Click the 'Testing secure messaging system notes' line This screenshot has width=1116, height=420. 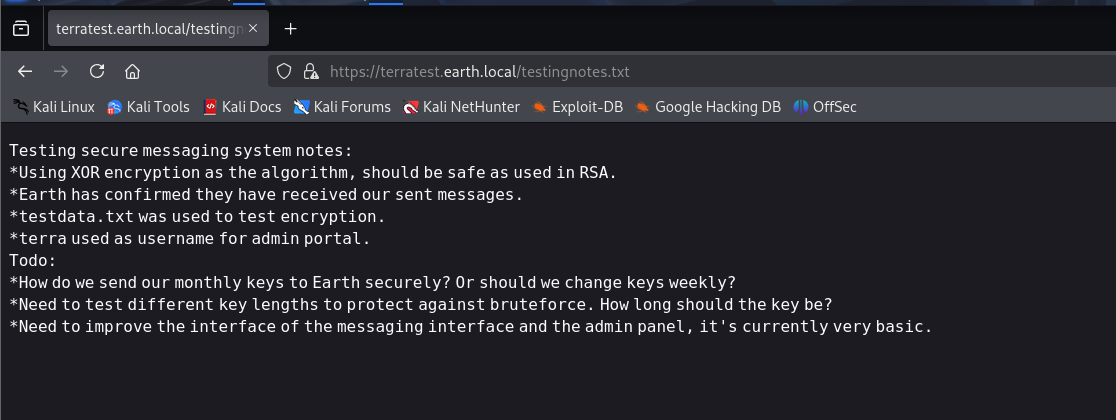181,151
